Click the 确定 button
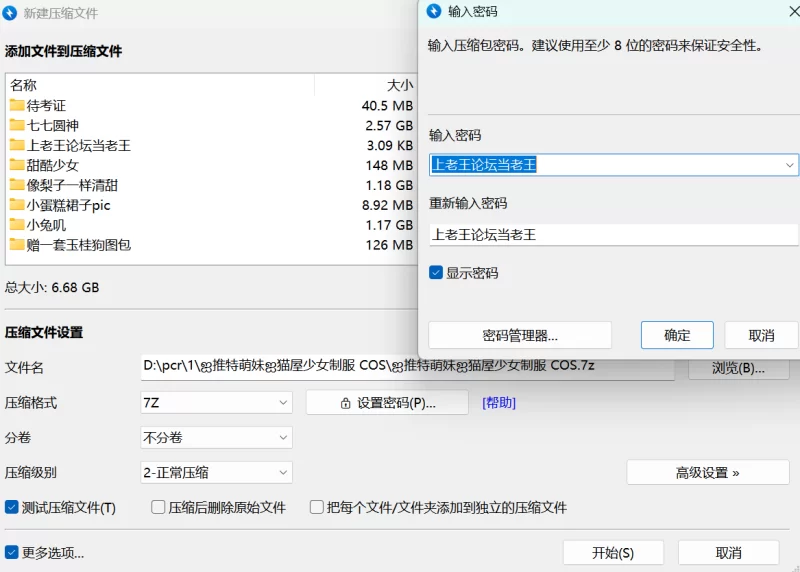 pyautogui.click(x=677, y=335)
